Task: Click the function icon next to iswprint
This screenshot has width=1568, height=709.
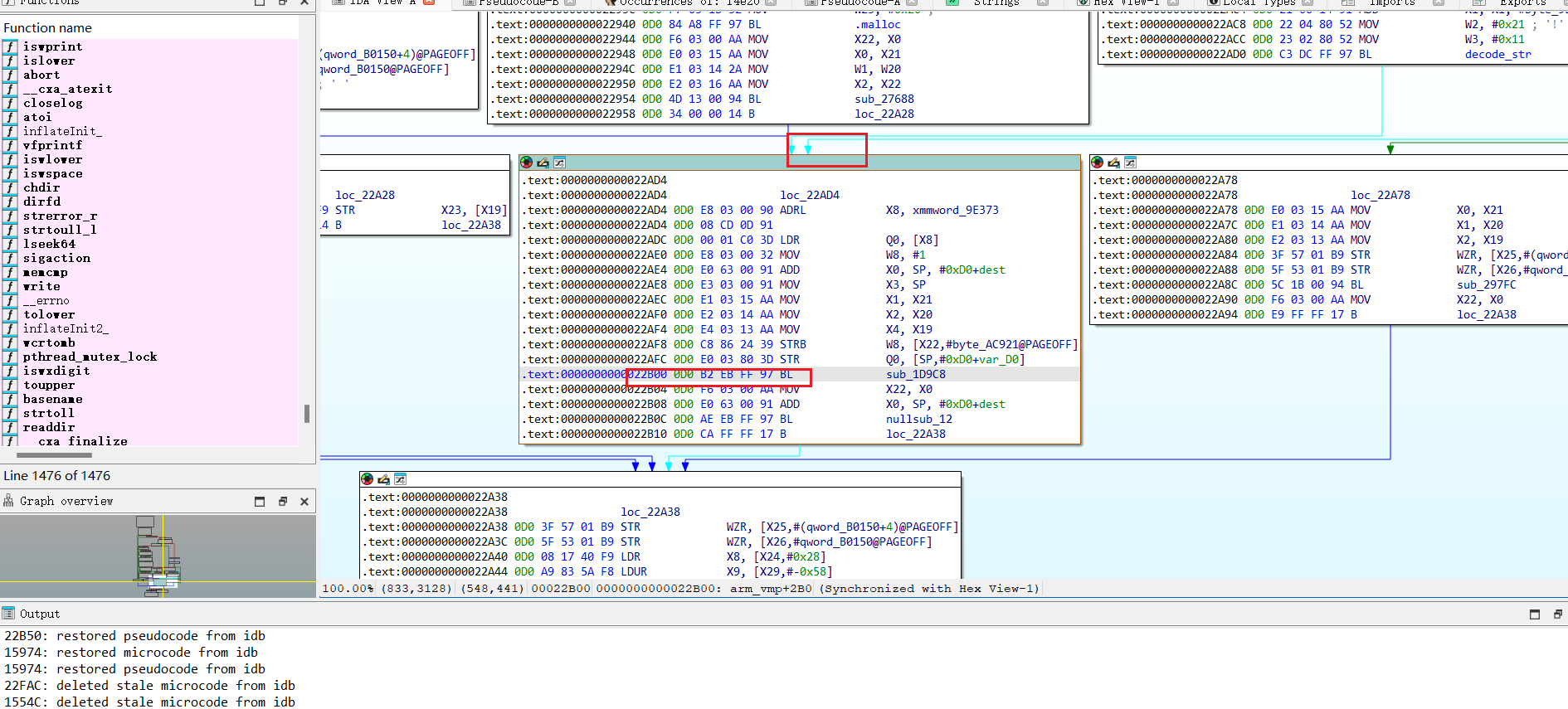Action: click(x=10, y=46)
